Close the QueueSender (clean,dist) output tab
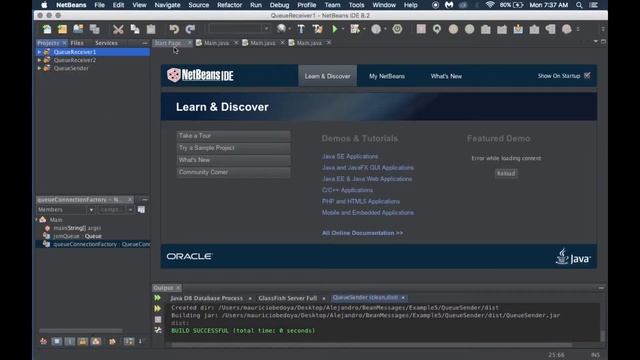 (x=403, y=298)
